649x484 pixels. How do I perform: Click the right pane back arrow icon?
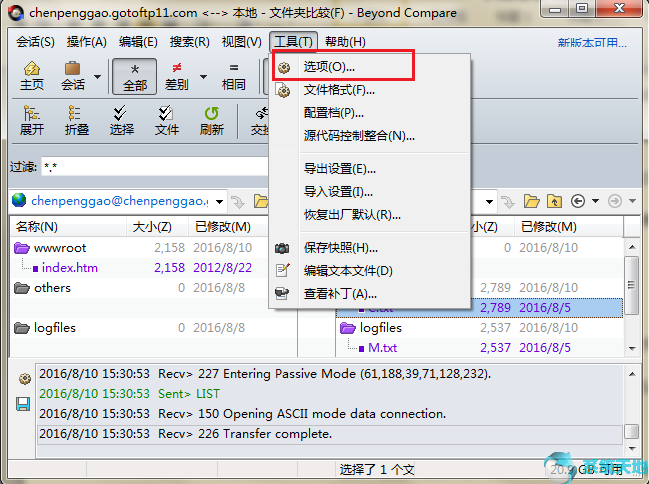(578, 201)
